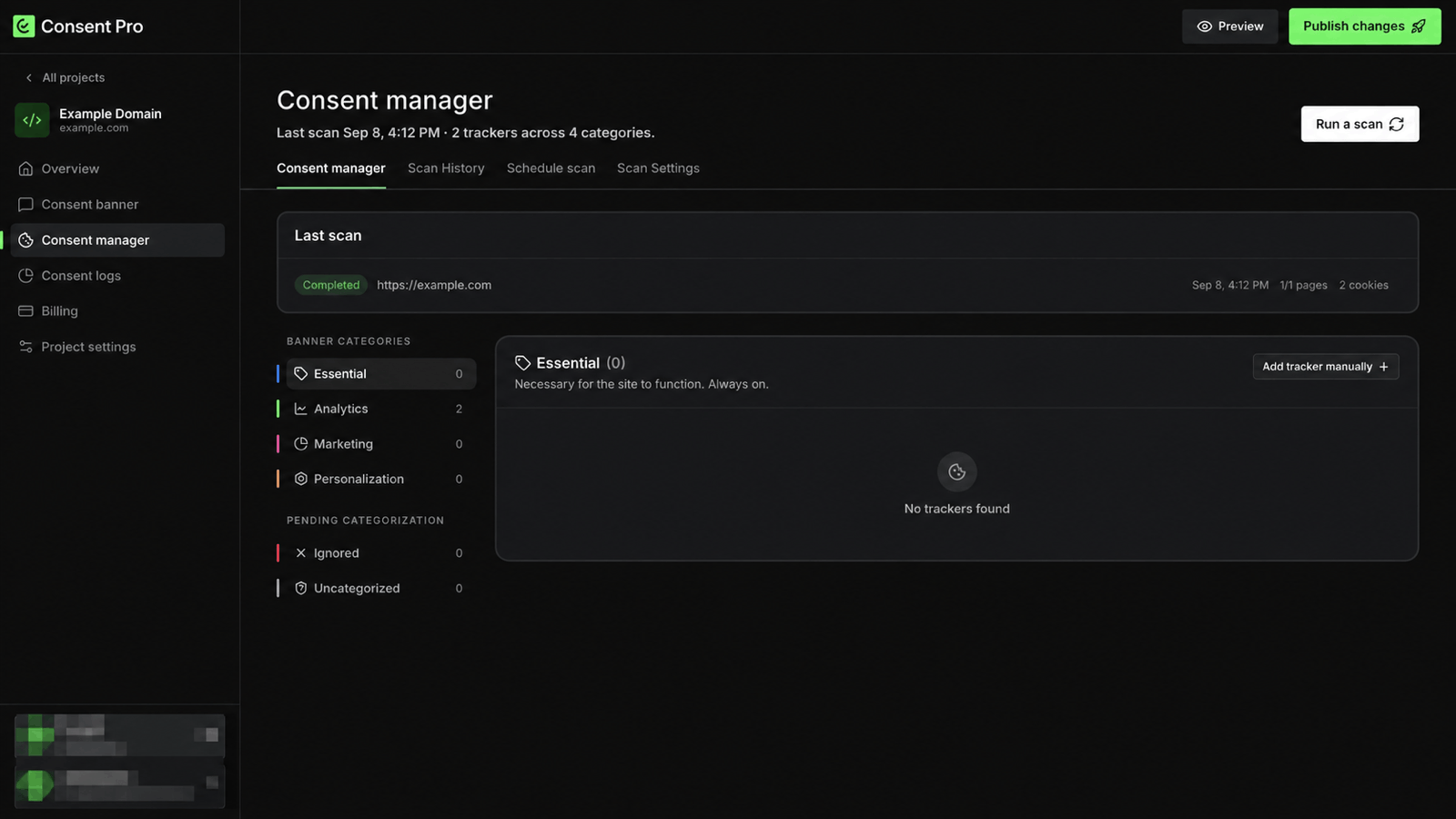Click the Consent manager cookie icon in sidebar
The width and height of the screenshot is (1456, 819).
pos(25,240)
